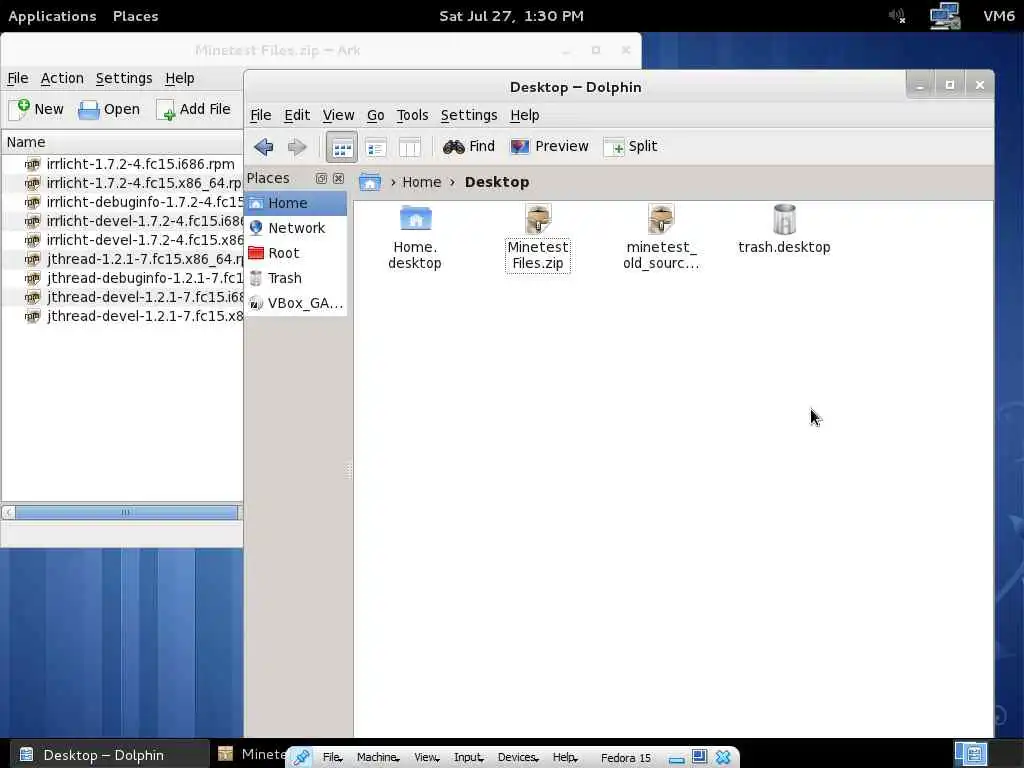Open Ark File menu

pos(18,78)
